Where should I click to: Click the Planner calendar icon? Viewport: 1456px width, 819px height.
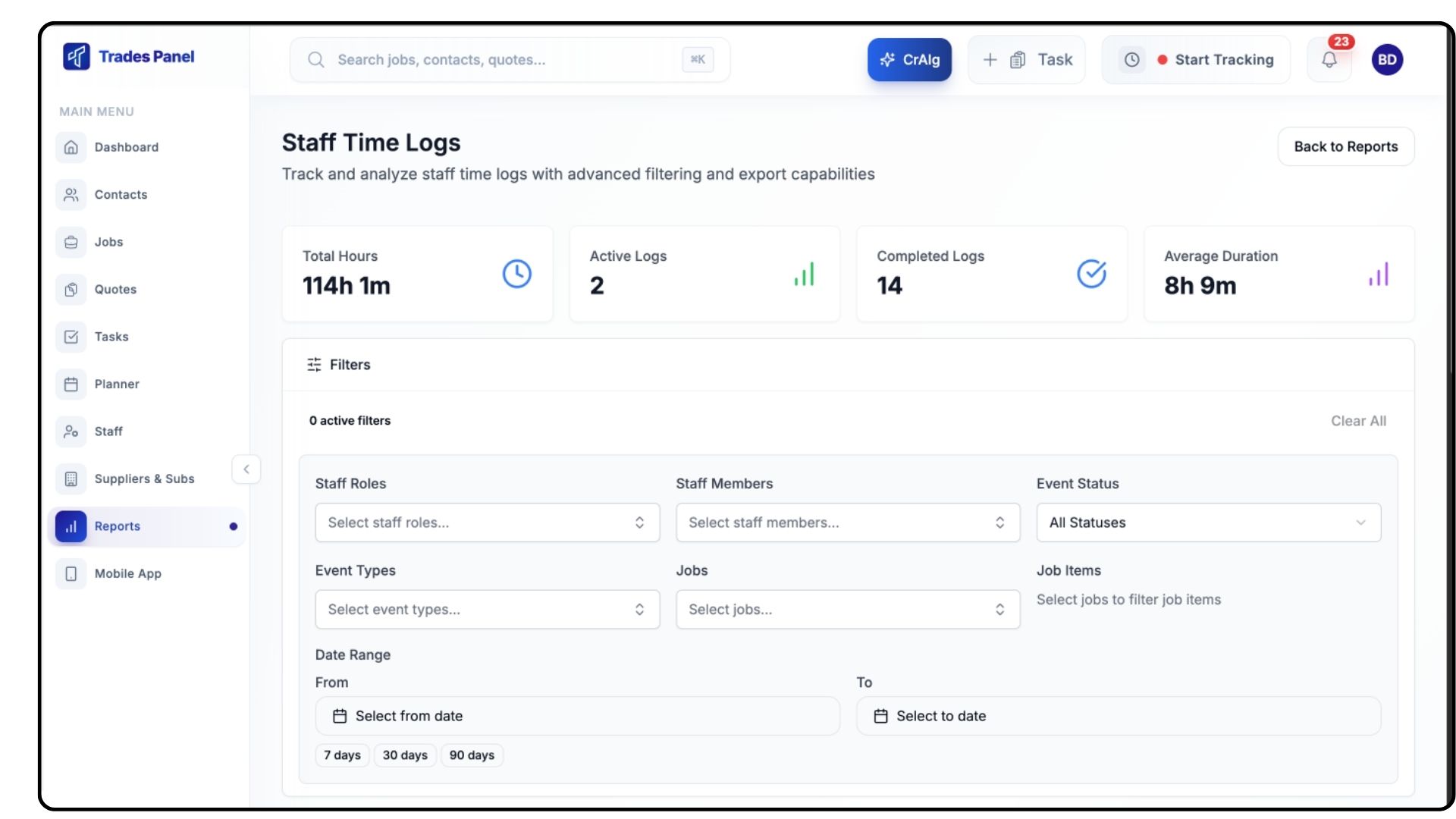pyautogui.click(x=71, y=384)
